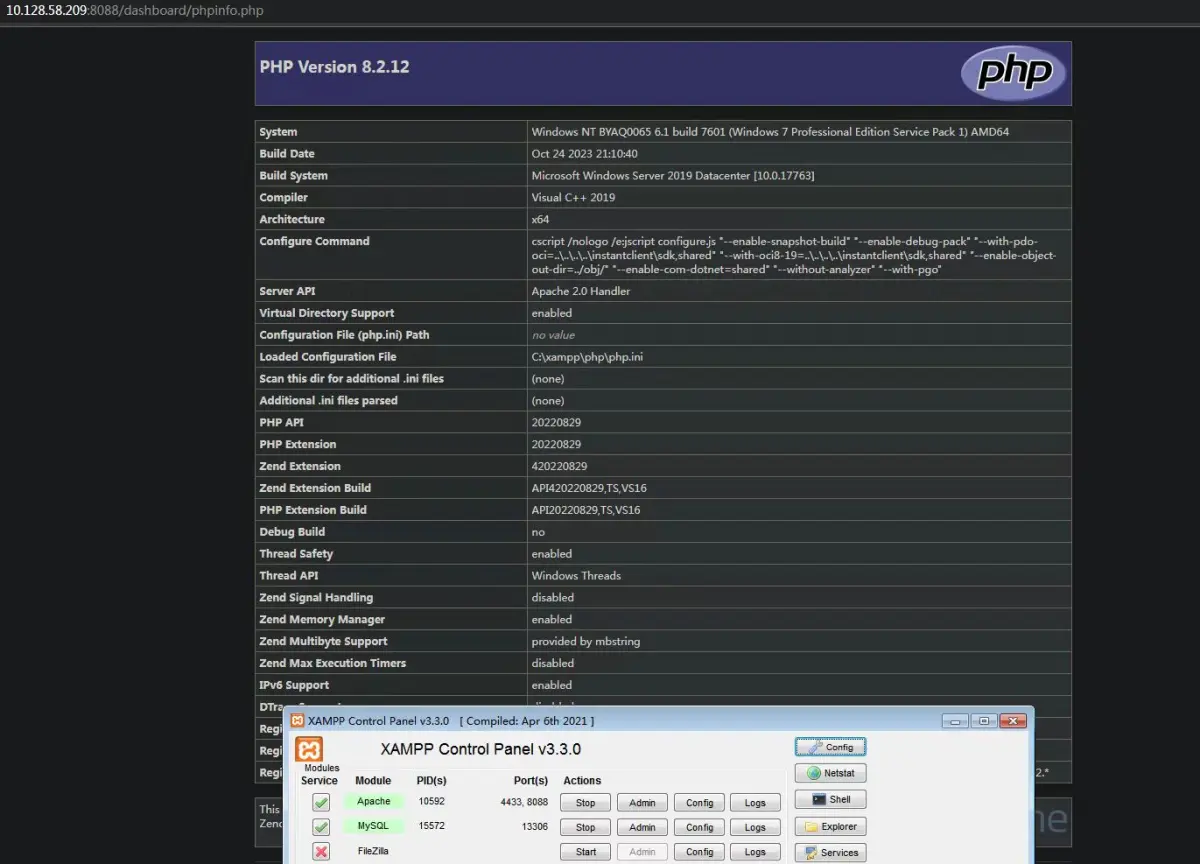This screenshot has height=864, width=1200.
Task: Click Apache ports 4433, 8088
Action: pos(524,802)
